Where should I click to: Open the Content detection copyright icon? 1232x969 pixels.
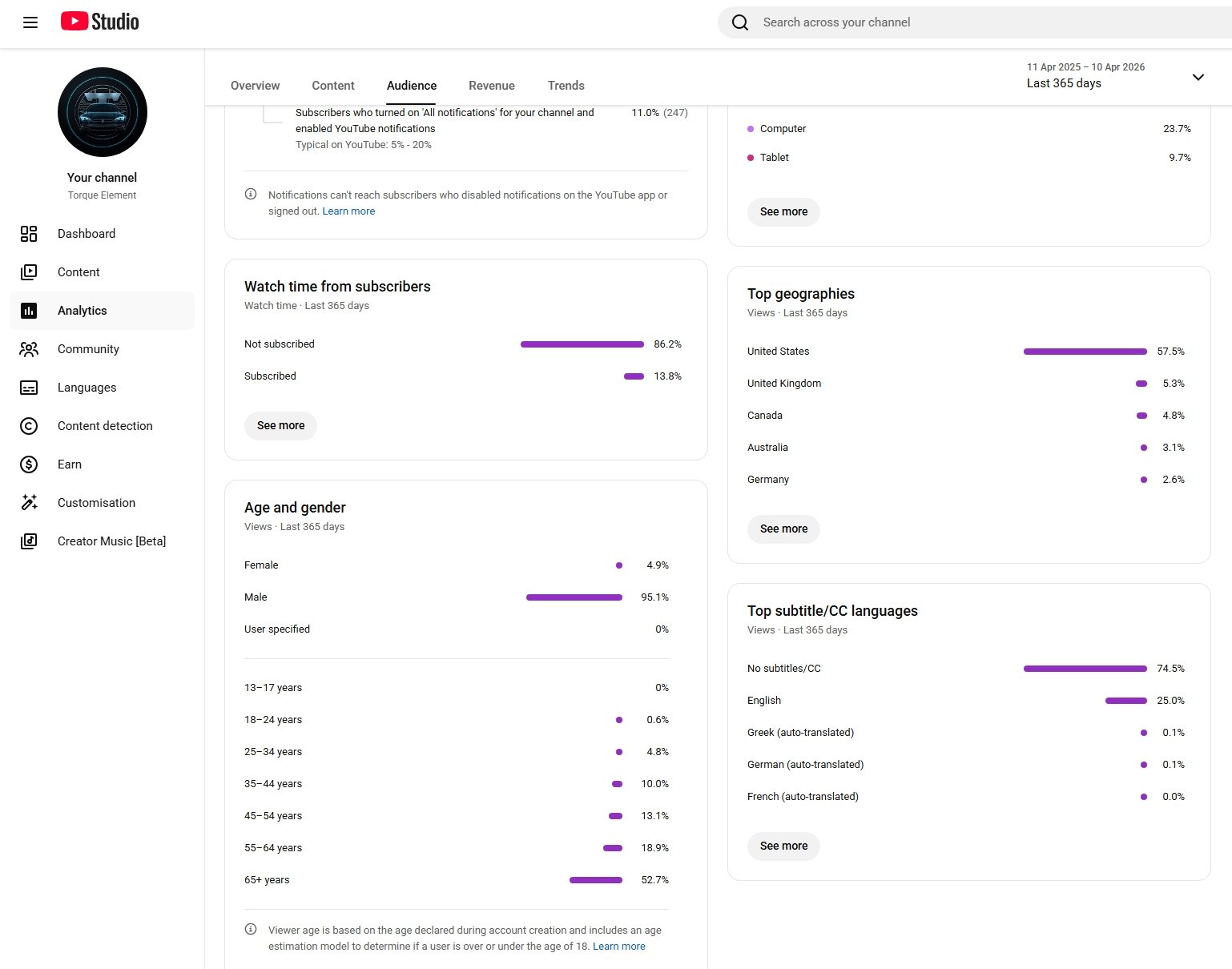[x=29, y=426]
